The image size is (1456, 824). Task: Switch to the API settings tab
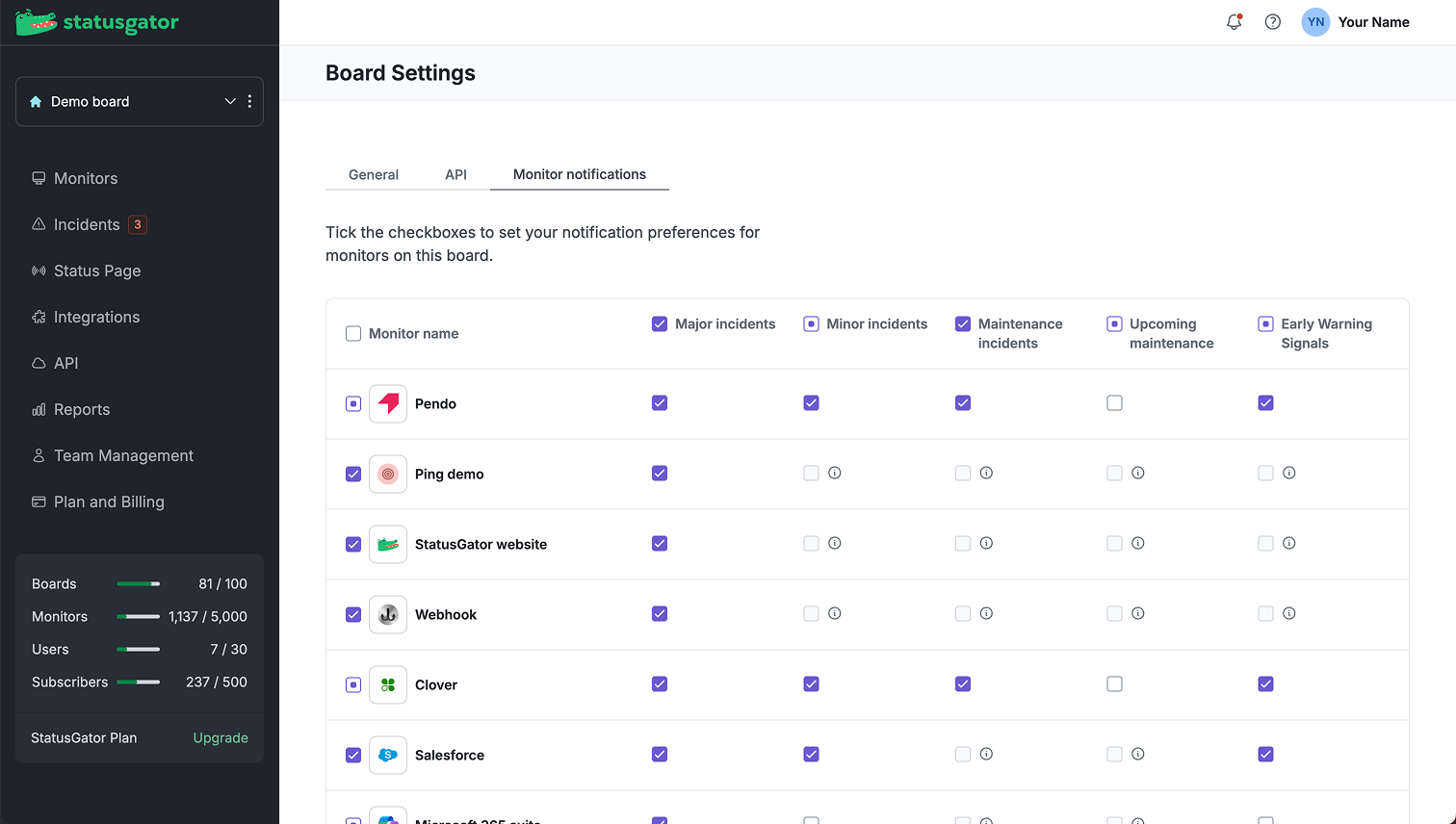[x=455, y=174]
